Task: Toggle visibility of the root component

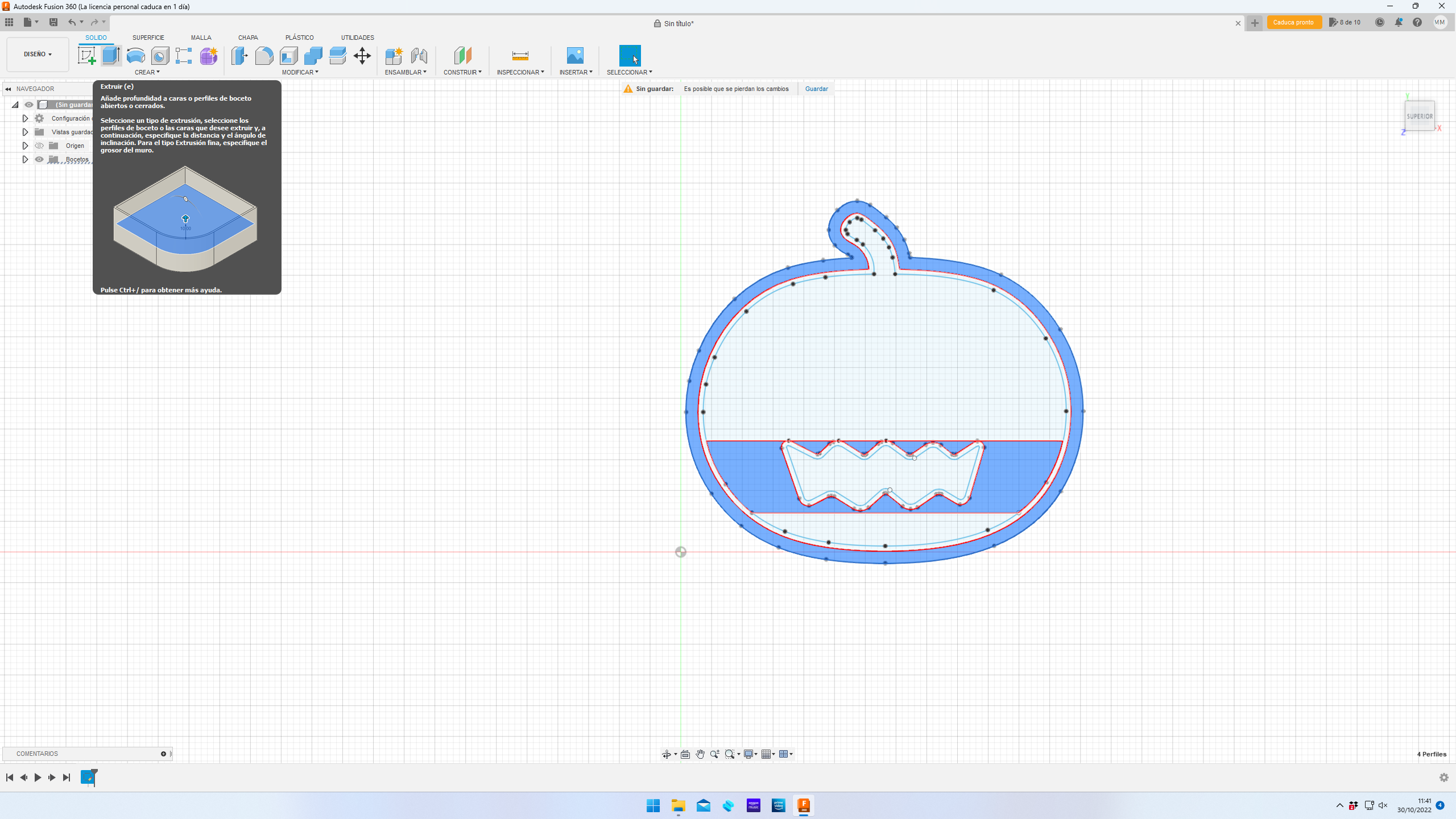Action: [x=29, y=105]
